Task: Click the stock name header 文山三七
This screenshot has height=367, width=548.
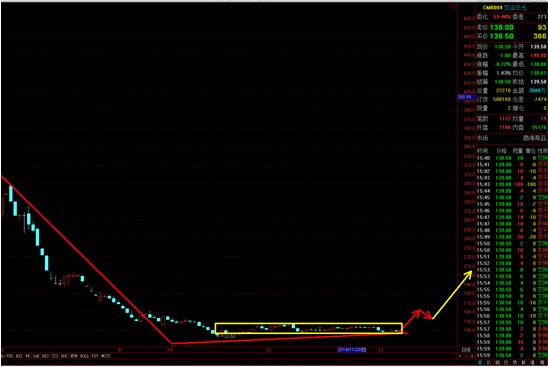Action: (515, 7)
